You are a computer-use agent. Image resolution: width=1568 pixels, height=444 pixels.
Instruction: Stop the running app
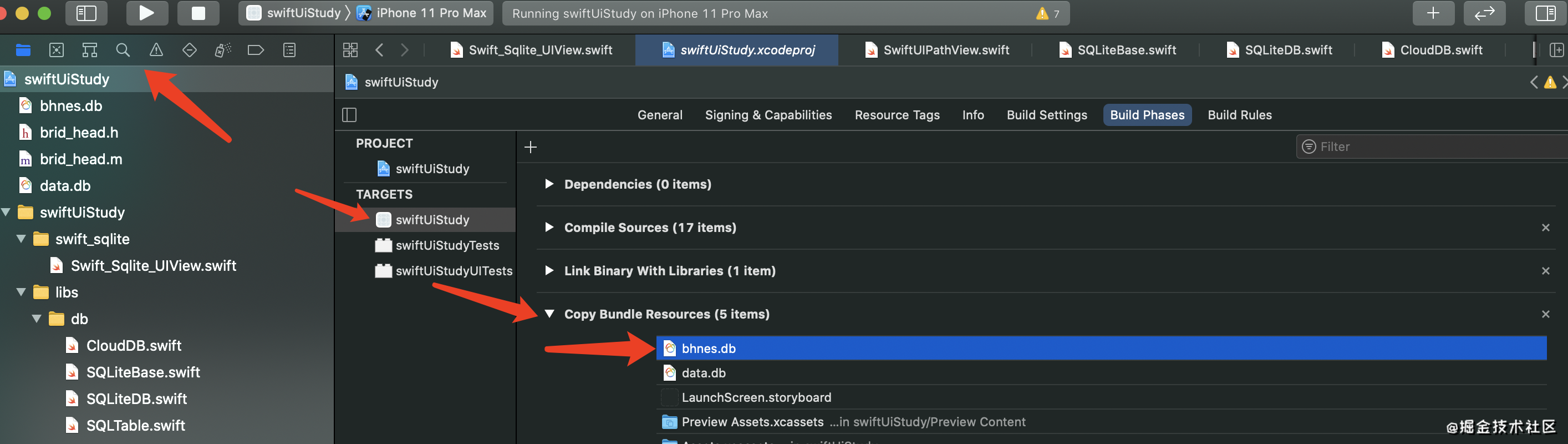pos(198,13)
